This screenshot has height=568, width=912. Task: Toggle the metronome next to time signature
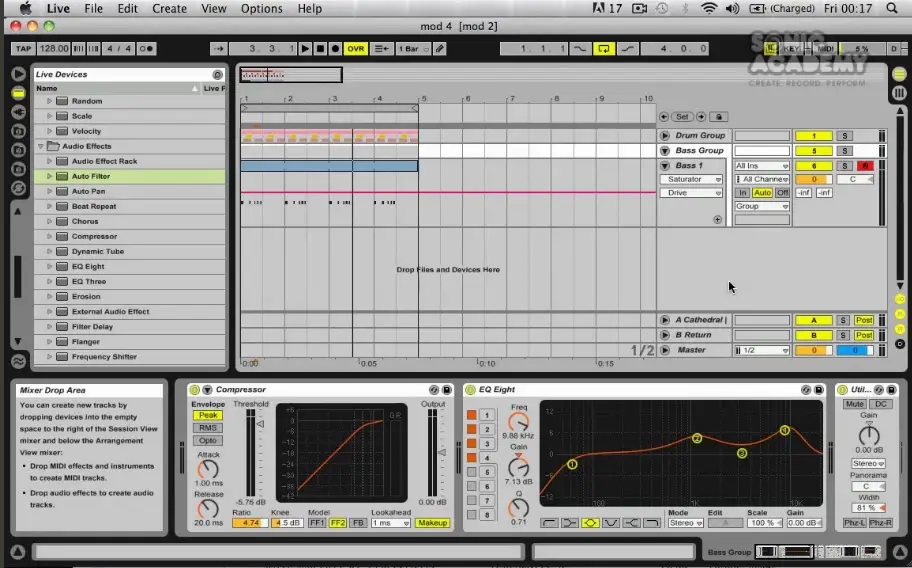pyautogui.click(x=147, y=49)
